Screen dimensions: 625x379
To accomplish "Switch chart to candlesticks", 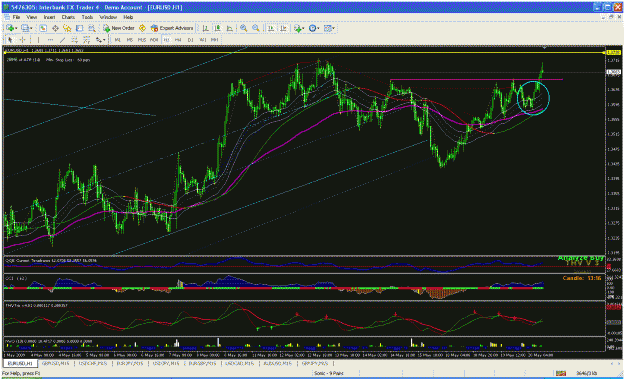I will click(217, 28).
